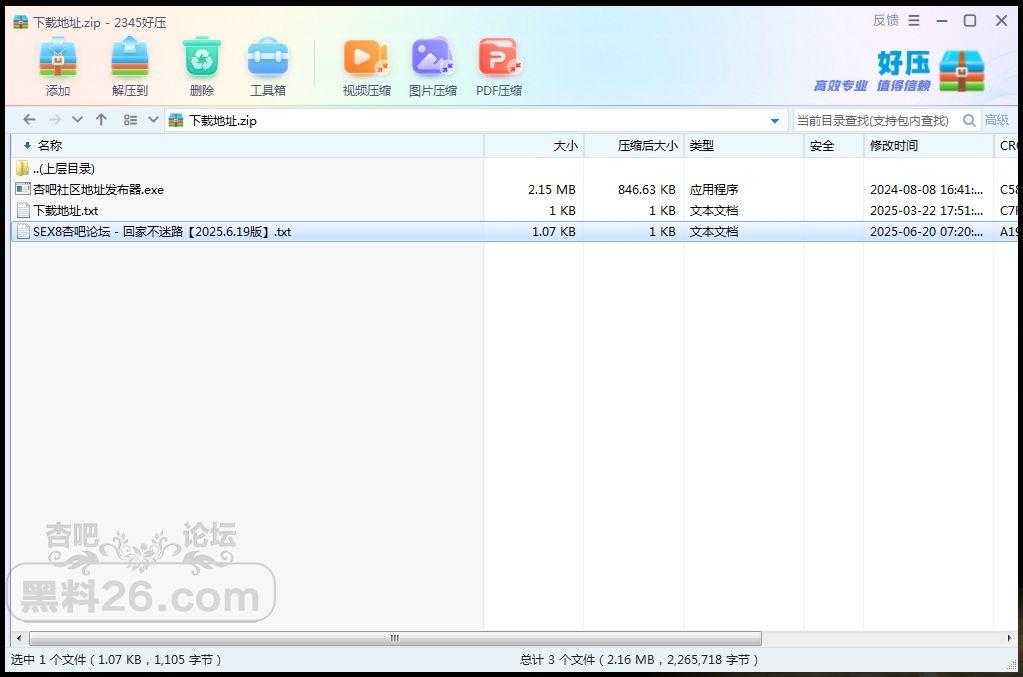This screenshot has height=677, width=1023.
Task: Click the 高级 advanced search button
Action: coord(996,120)
